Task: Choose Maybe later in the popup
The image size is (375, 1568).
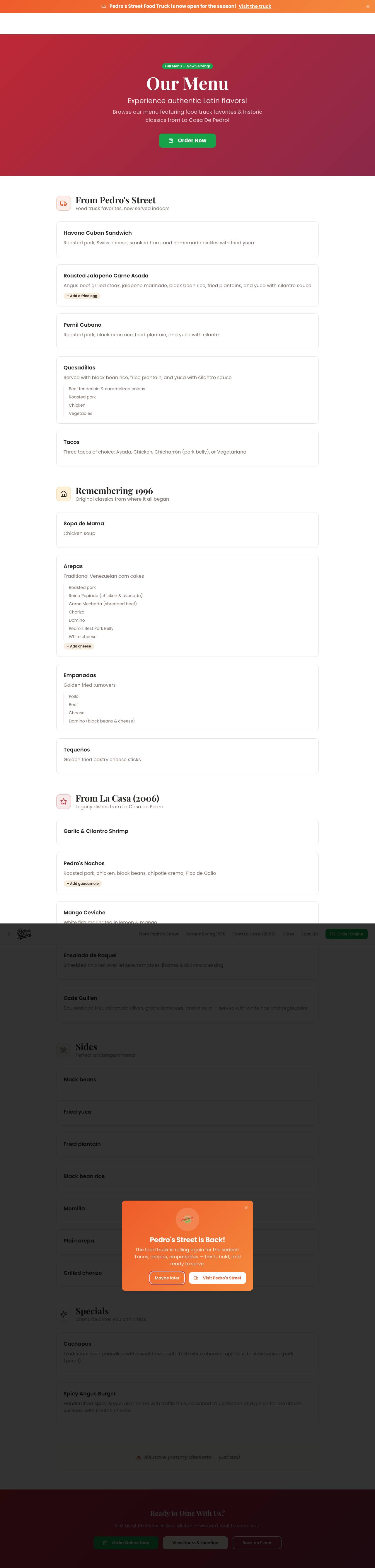Action: pos(167,1278)
